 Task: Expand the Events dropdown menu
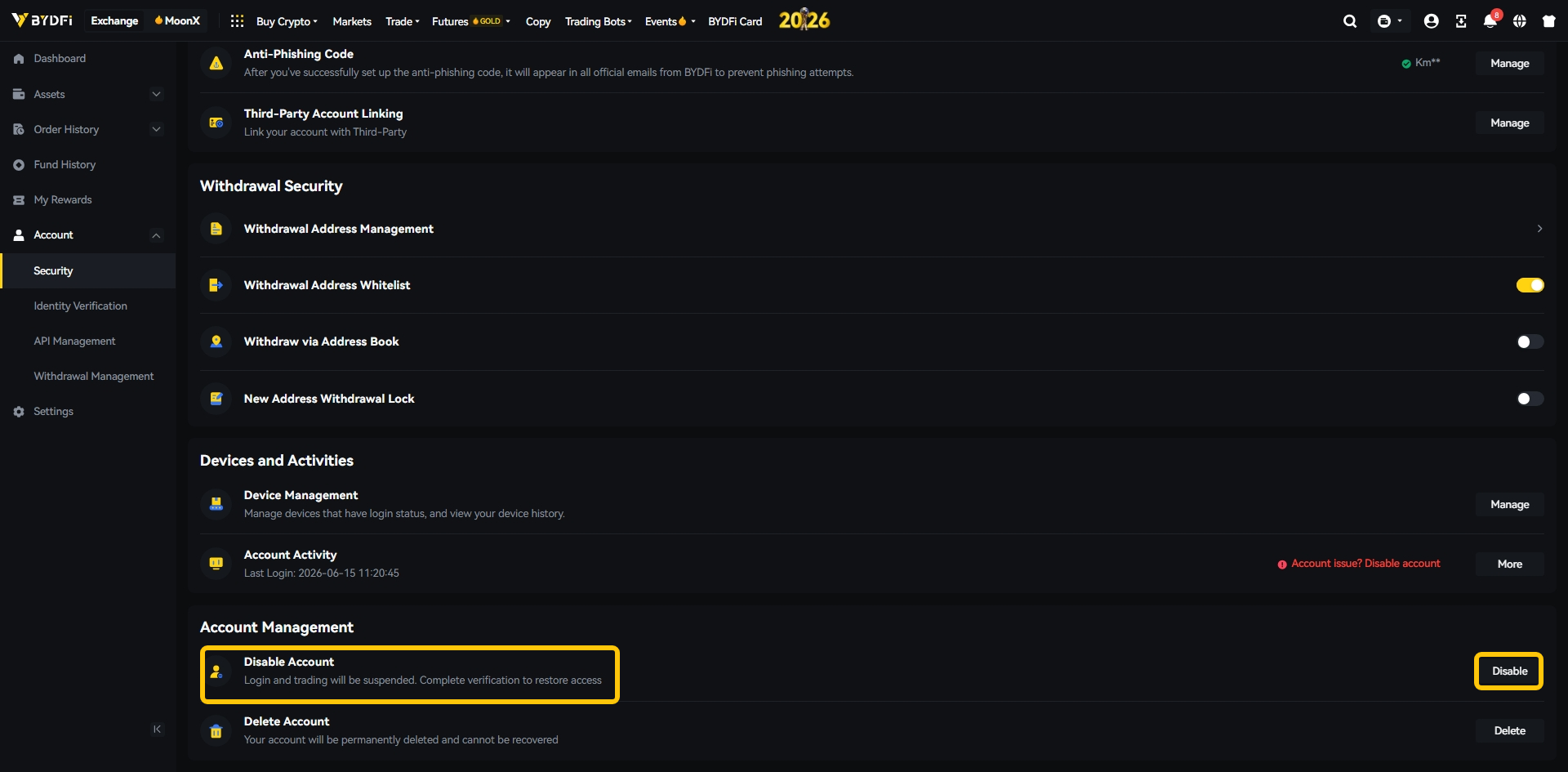(x=670, y=21)
